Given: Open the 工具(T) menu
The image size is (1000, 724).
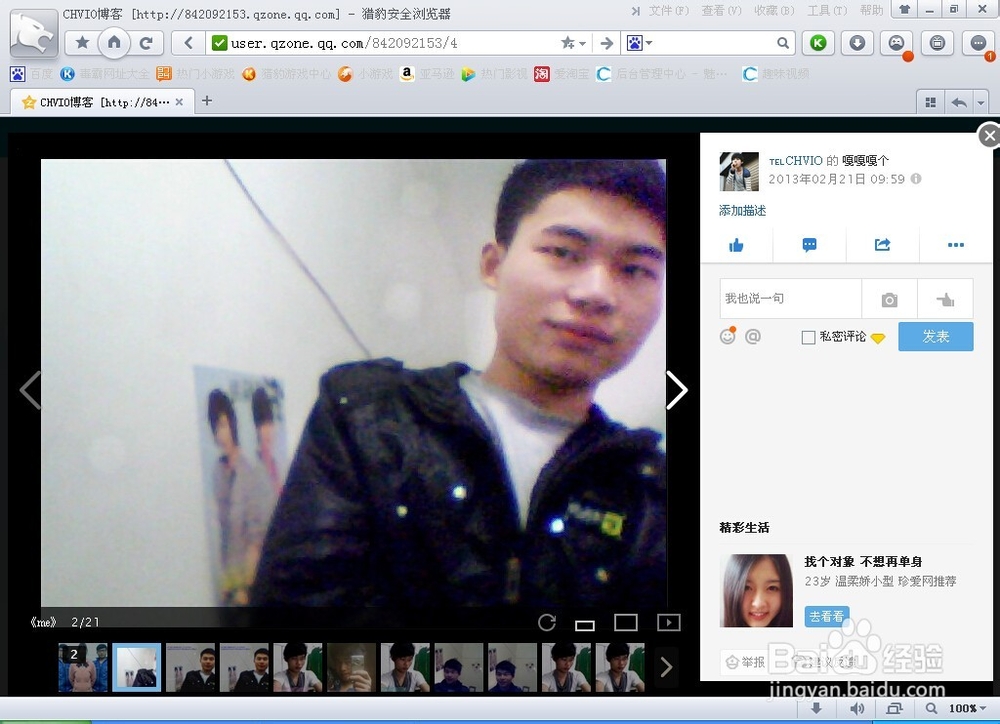Looking at the screenshot, I should click(x=827, y=11).
